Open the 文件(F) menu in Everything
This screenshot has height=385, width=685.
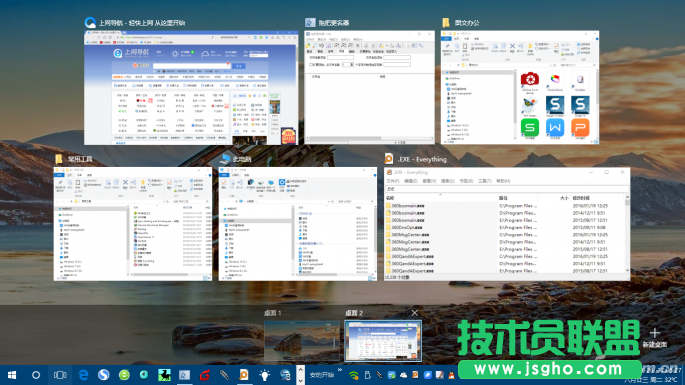pos(392,181)
